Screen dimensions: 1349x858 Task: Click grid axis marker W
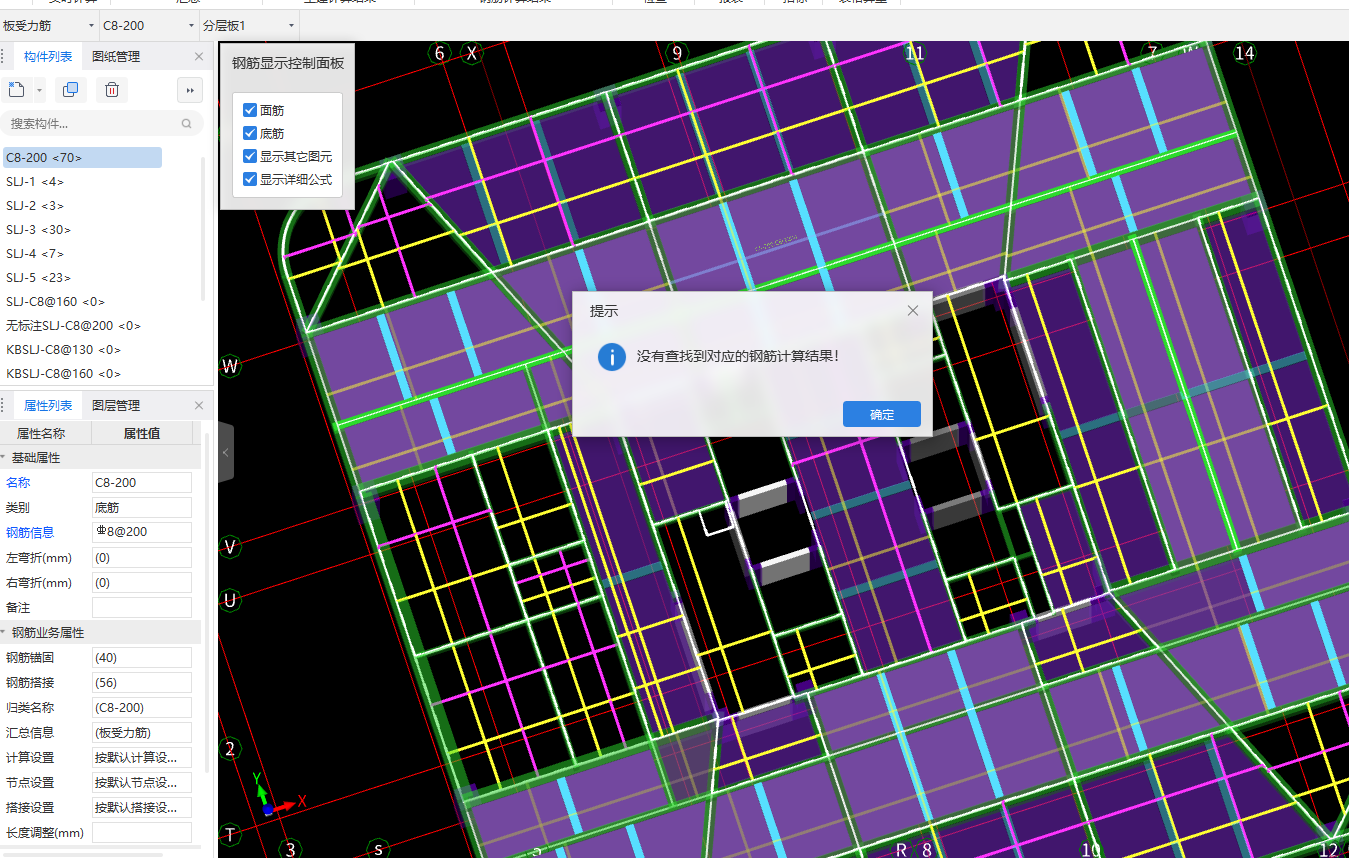tap(230, 366)
